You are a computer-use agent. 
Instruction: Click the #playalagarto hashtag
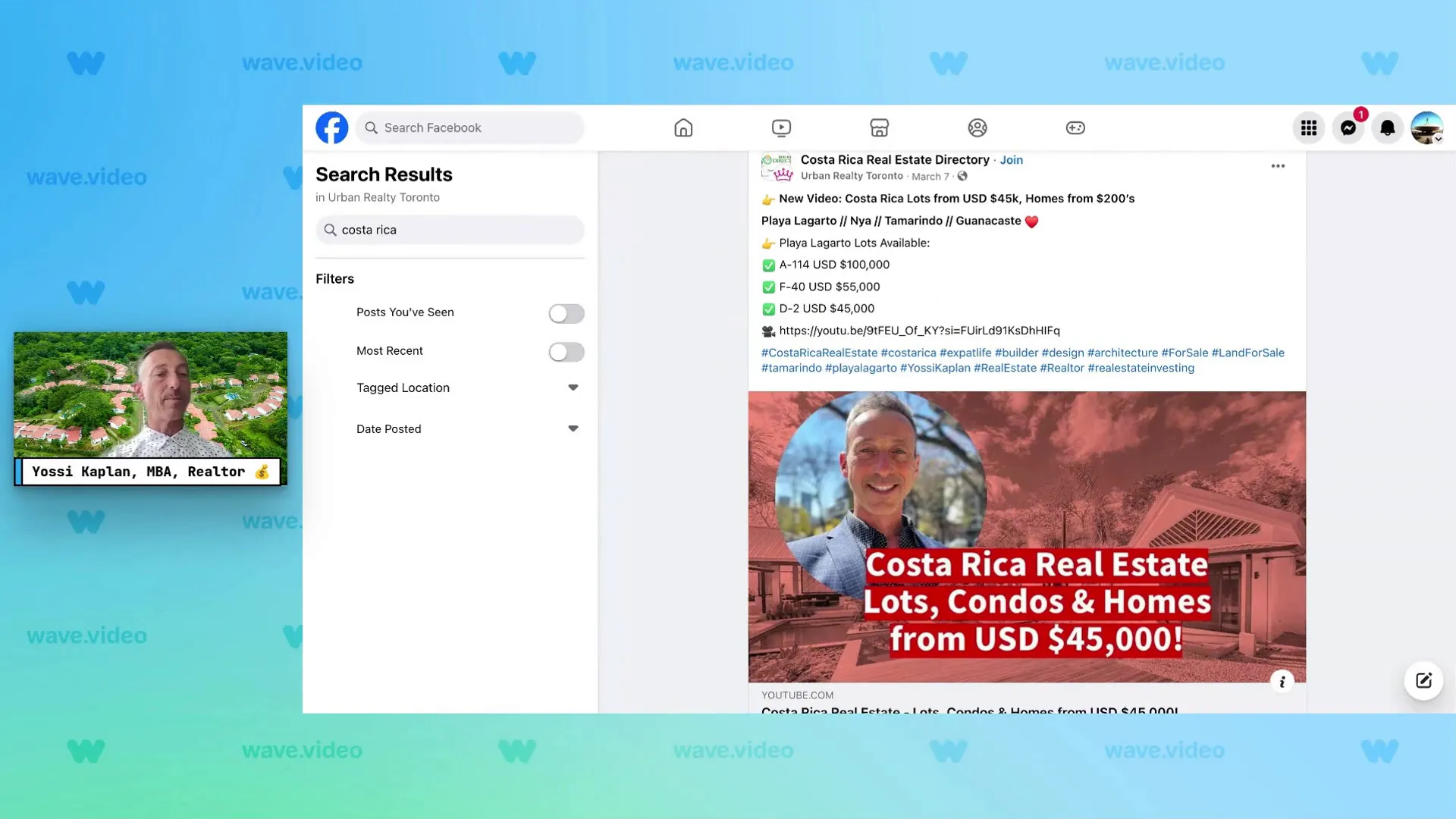pyautogui.click(x=861, y=368)
